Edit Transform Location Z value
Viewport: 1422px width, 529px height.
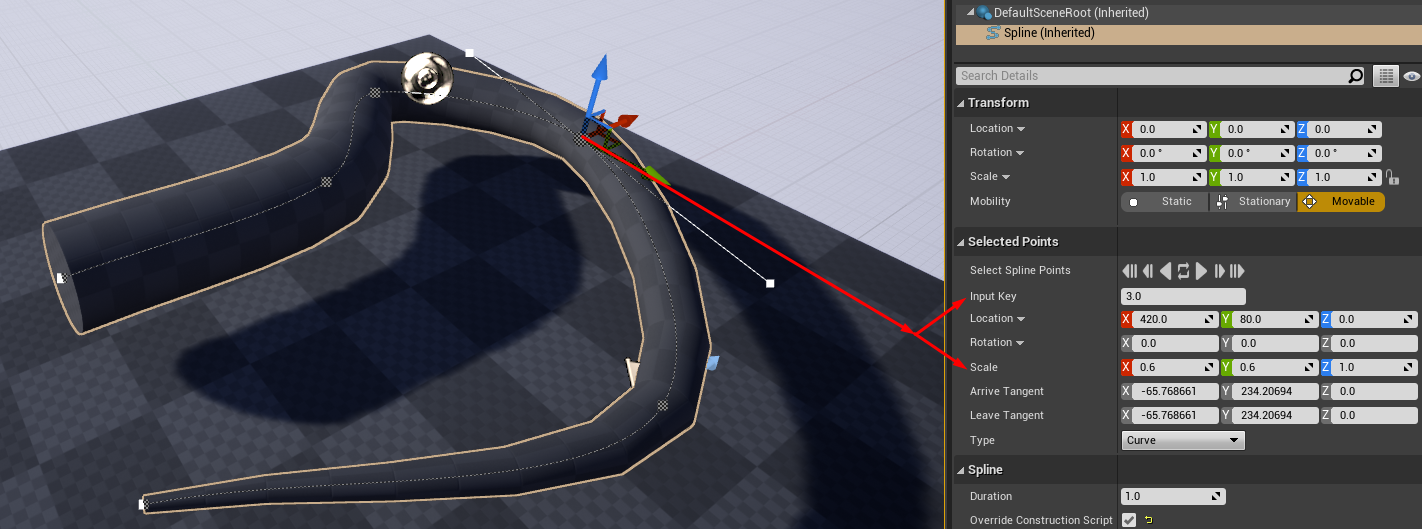pos(1346,129)
